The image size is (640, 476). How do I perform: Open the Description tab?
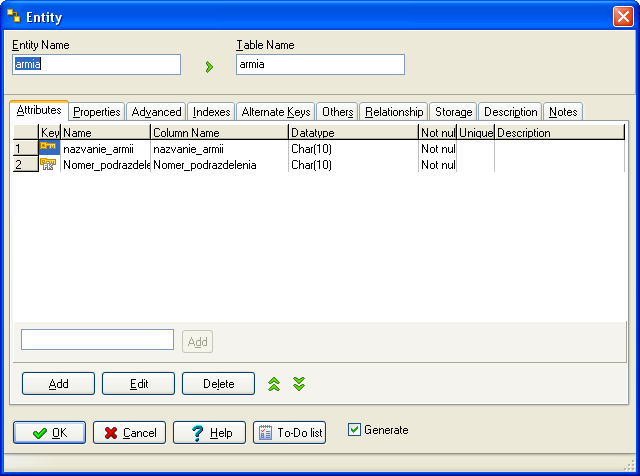510,112
